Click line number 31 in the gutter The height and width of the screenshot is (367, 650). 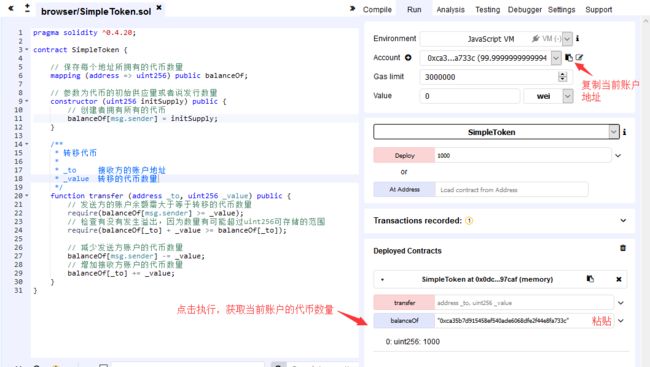click(18, 290)
